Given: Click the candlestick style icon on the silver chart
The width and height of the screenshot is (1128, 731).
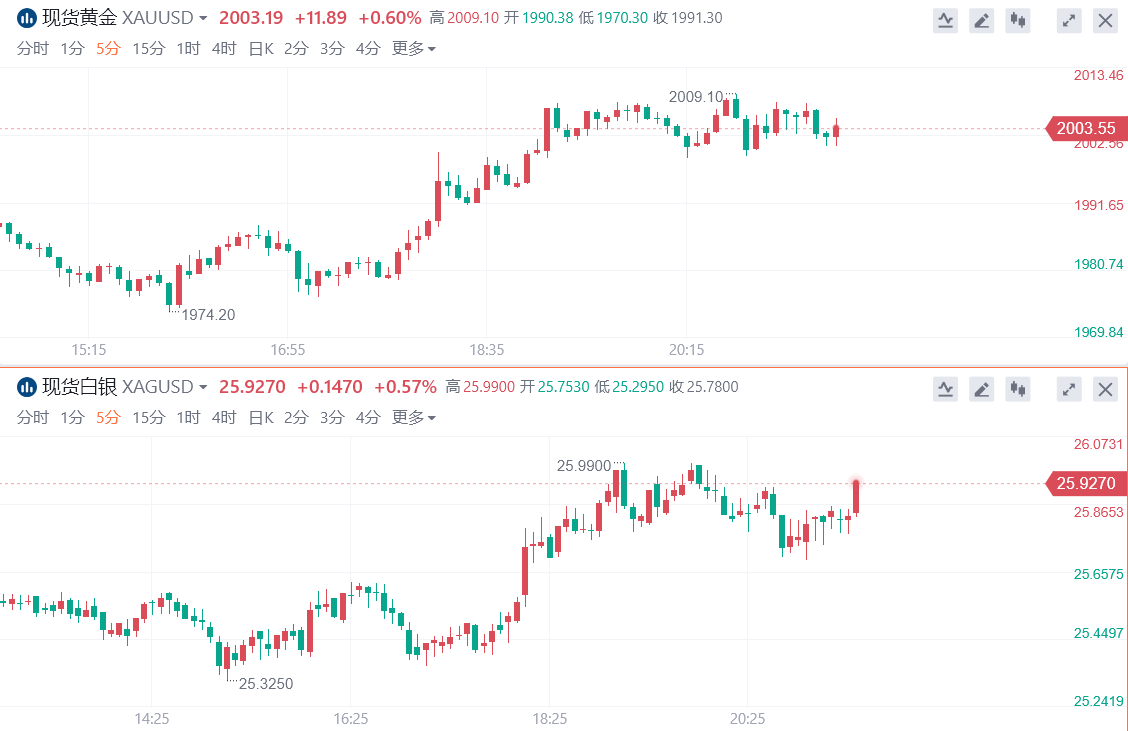Looking at the screenshot, I should point(1018,389).
